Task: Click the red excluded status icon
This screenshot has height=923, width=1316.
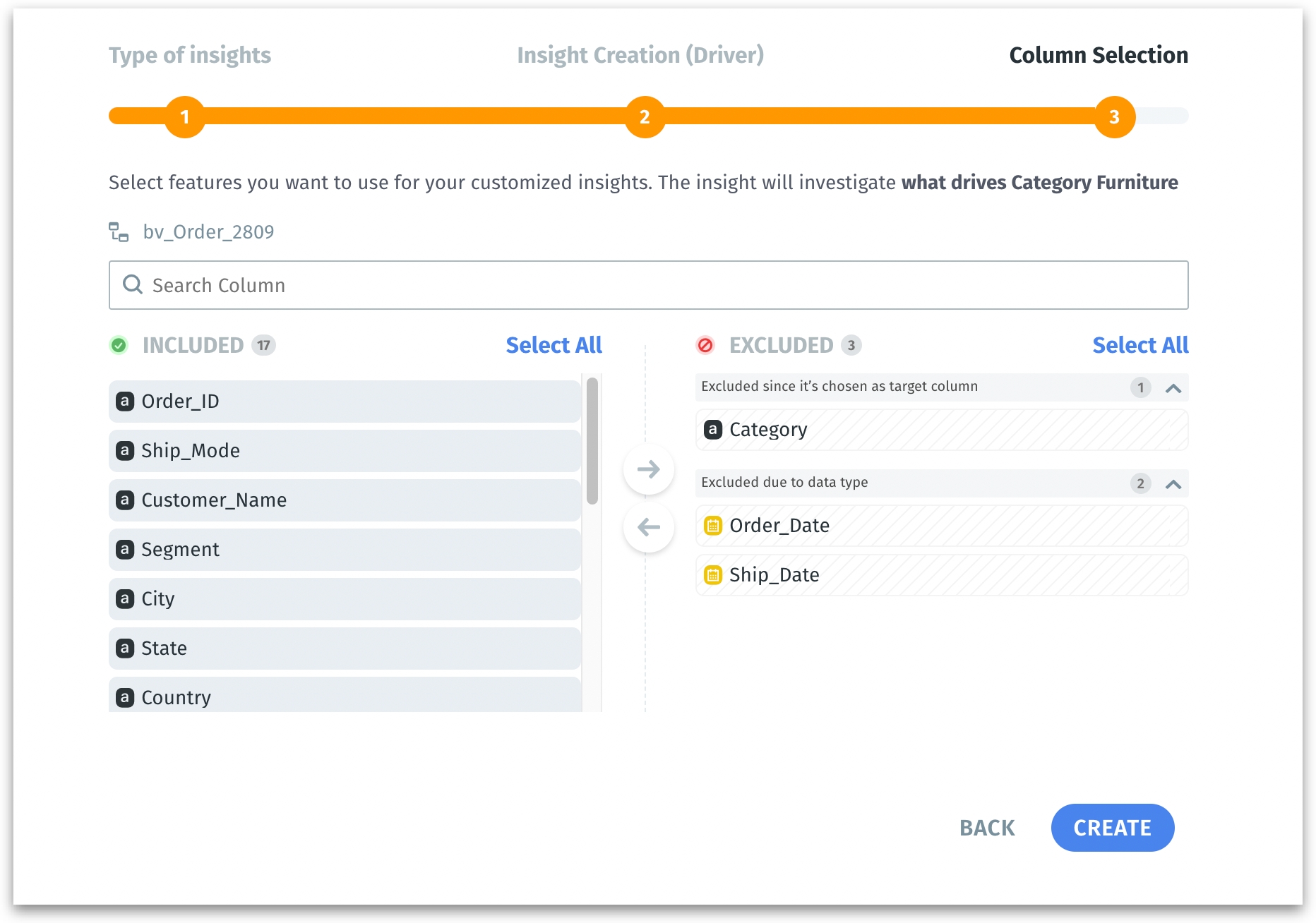Action: pos(705,345)
